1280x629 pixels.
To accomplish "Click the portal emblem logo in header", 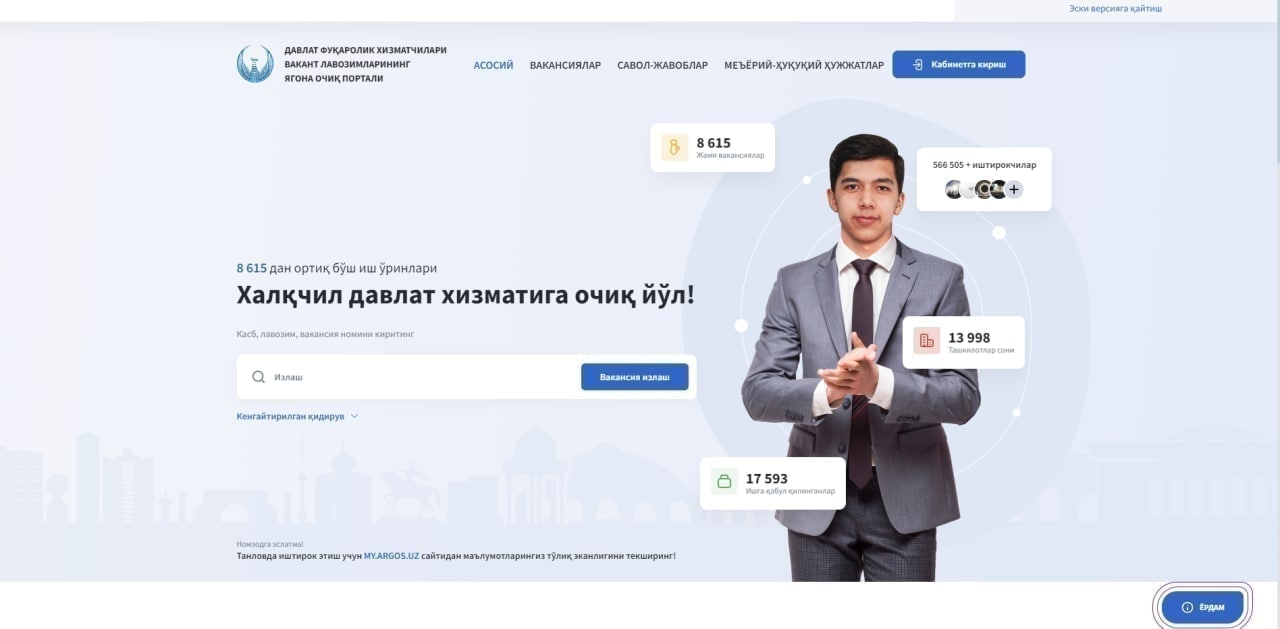I will click(255, 64).
